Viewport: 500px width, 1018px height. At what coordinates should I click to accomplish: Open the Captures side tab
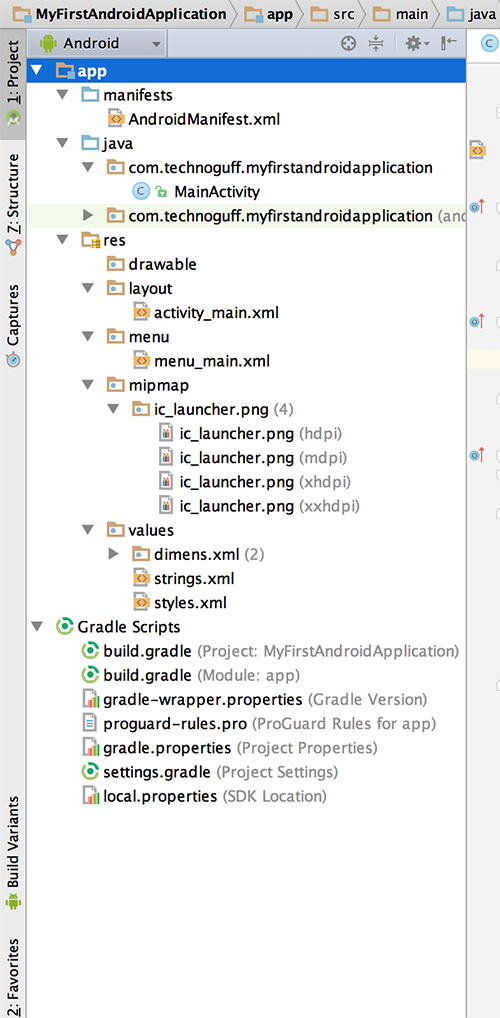coord(13,325)
